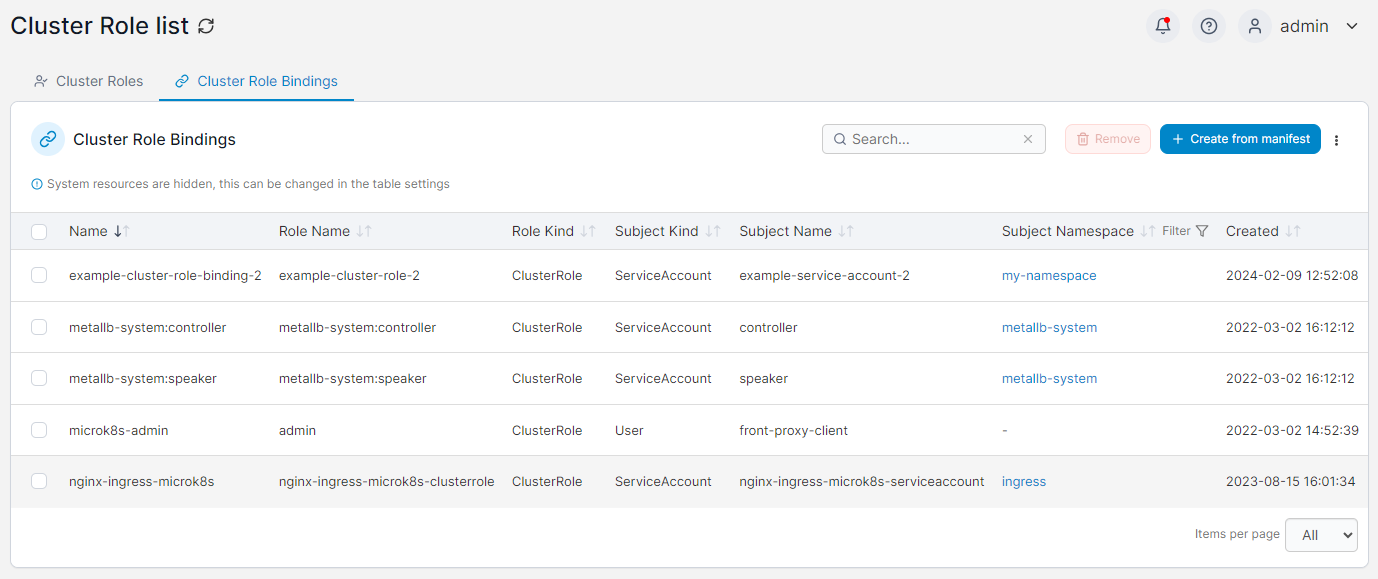Tick the example-cluster-role-binding-2 checkbox
1378x579 pixels.
[x=39, y=275]
